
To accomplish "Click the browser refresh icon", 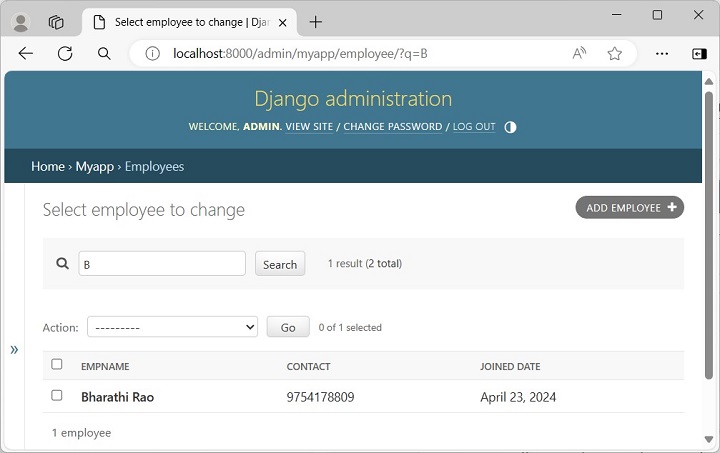I will pyautogui.click(x=65, y=54).
